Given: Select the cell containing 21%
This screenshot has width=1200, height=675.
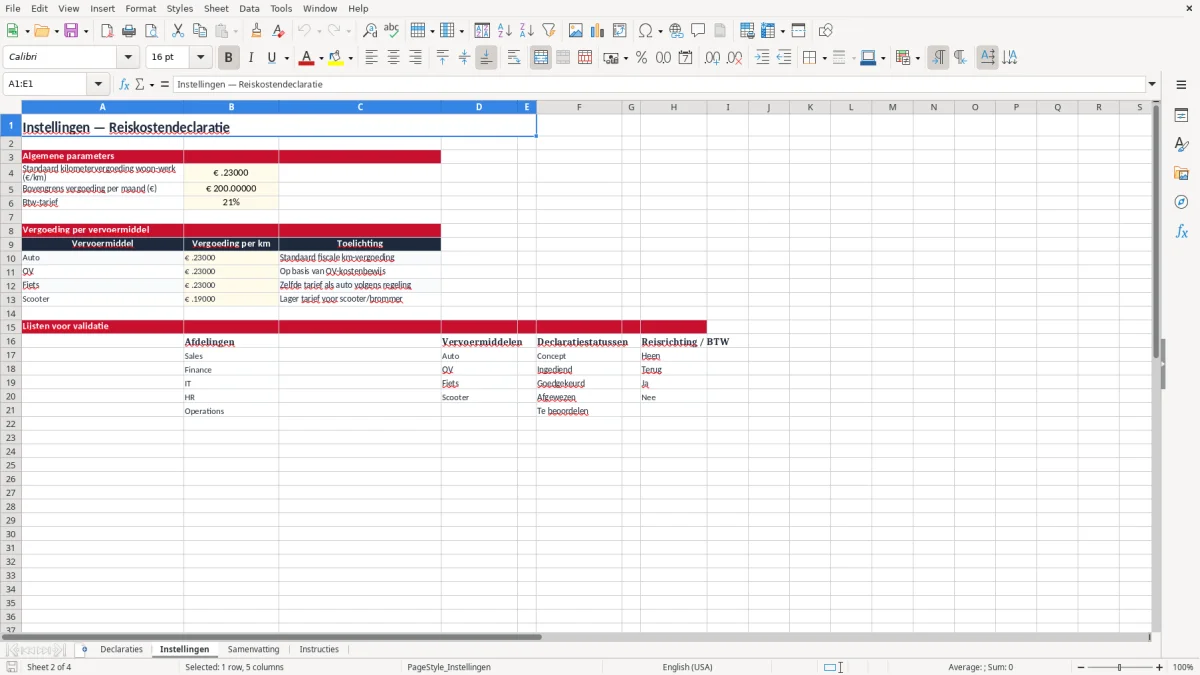Looking at the screenshot, I should point(231,202).
